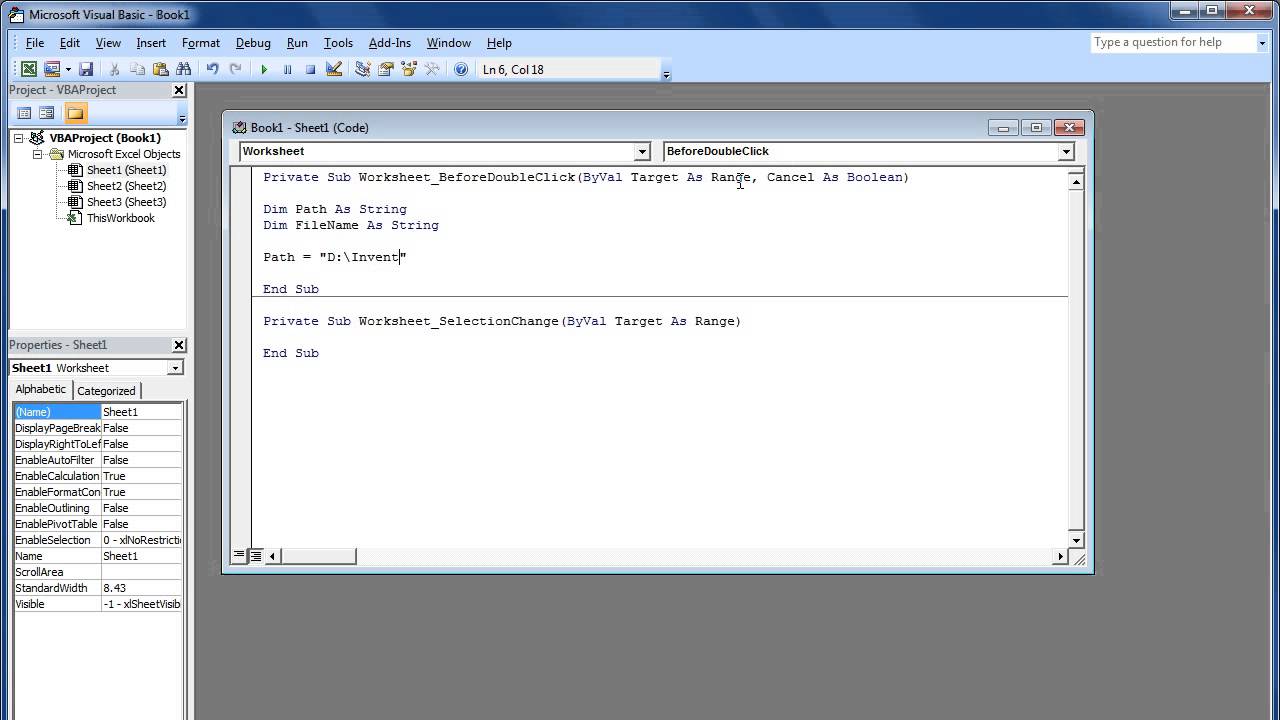Switch to the Alphabetic properties tab
The image size is (1280, 720).
click(x=41, y=389)
